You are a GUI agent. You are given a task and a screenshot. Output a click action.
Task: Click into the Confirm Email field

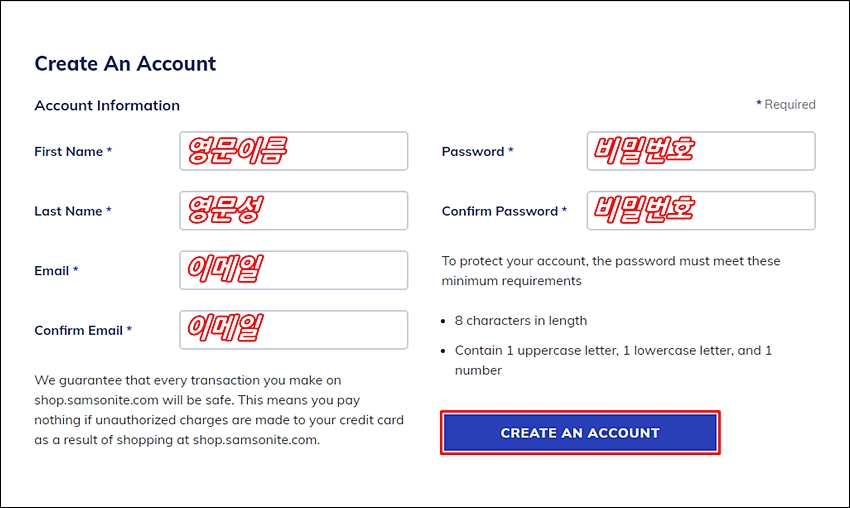point(293,330)
